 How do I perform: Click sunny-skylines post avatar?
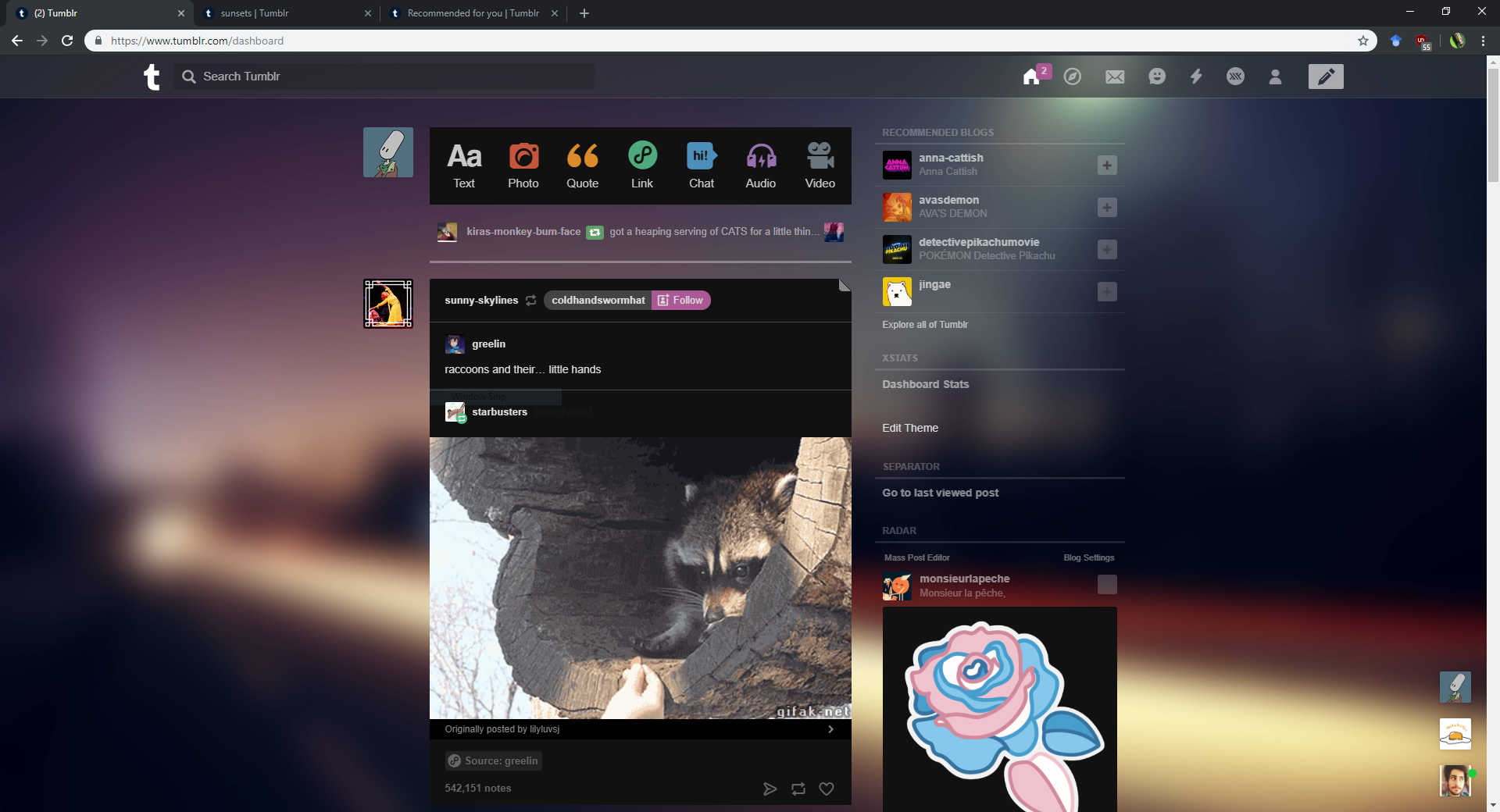pyautogui.click(x=388, y=304)
